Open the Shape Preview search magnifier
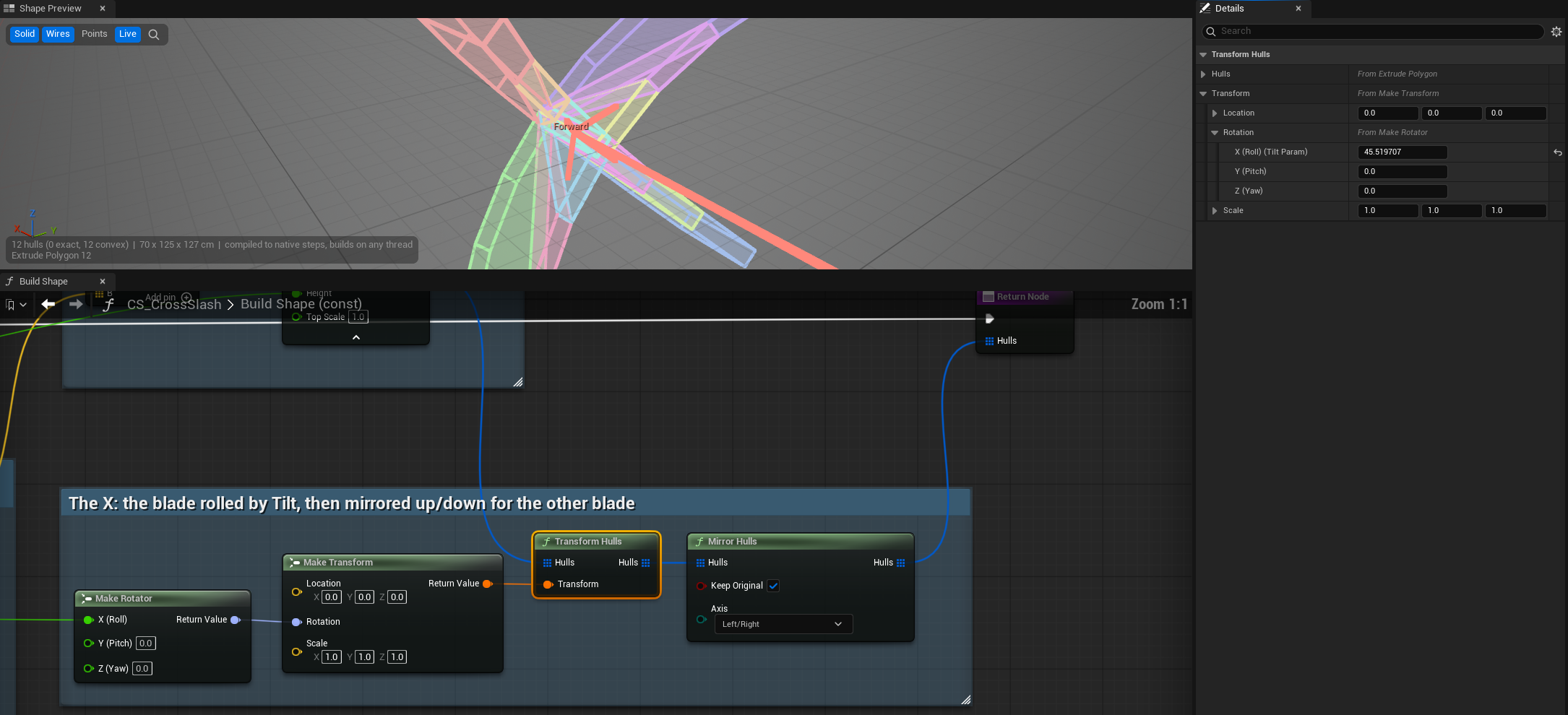The height and width of the screenshot is (715, 1568). [153, 35]
